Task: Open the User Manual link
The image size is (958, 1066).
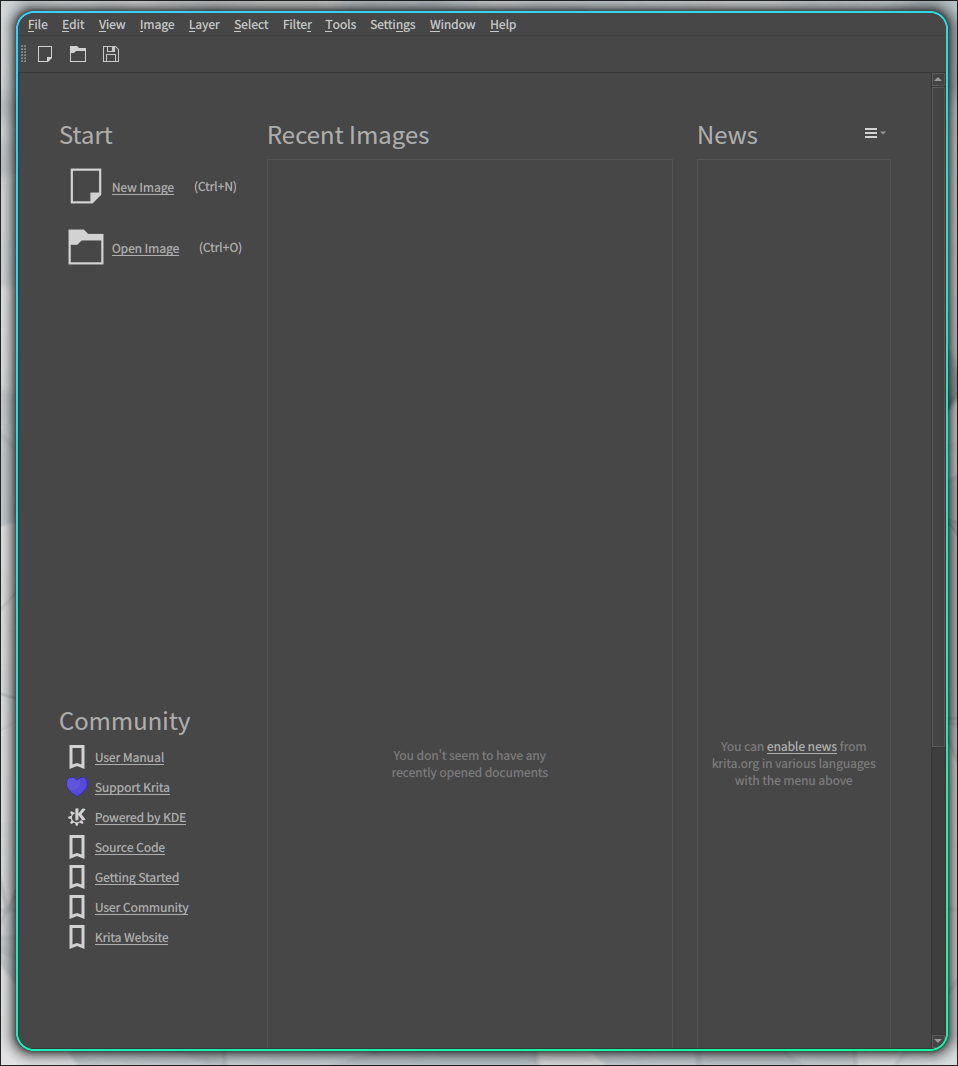Action: 129,757
